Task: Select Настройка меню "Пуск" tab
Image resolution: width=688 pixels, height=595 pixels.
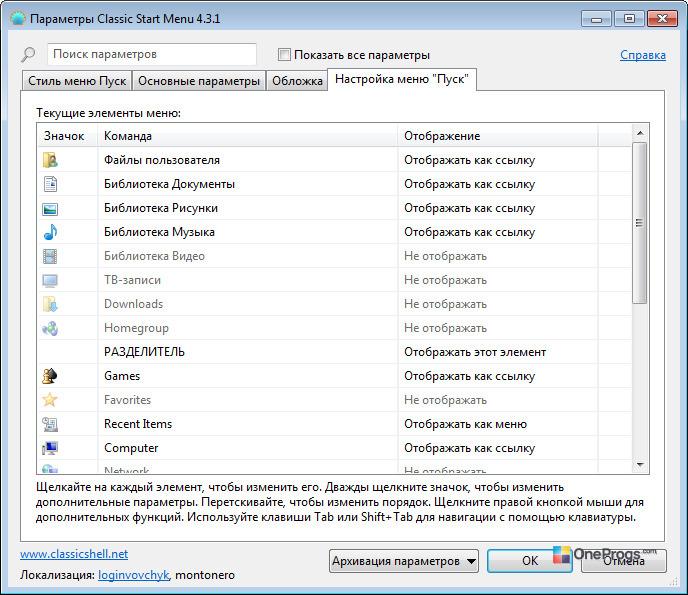Action: coord(401,79)
